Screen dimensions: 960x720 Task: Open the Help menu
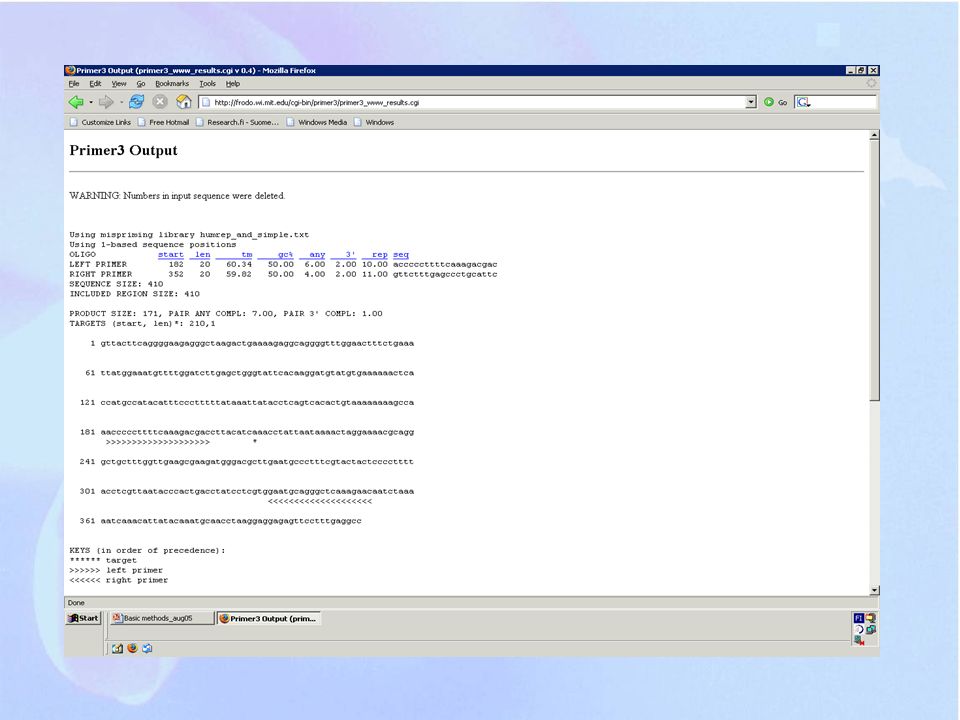233,84
